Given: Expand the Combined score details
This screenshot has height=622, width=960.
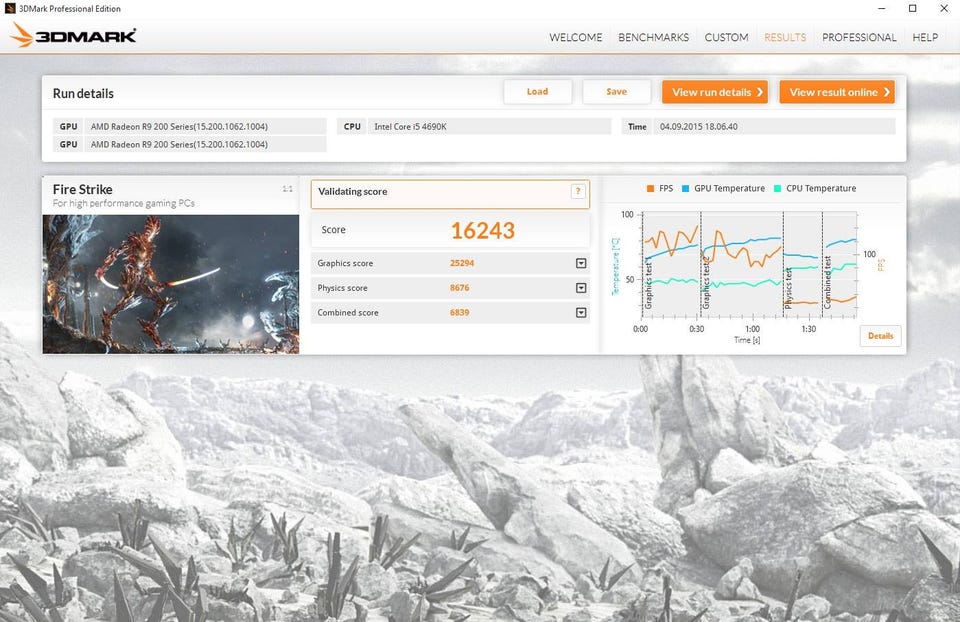Looking at the screenshot, I should point(581,313).
